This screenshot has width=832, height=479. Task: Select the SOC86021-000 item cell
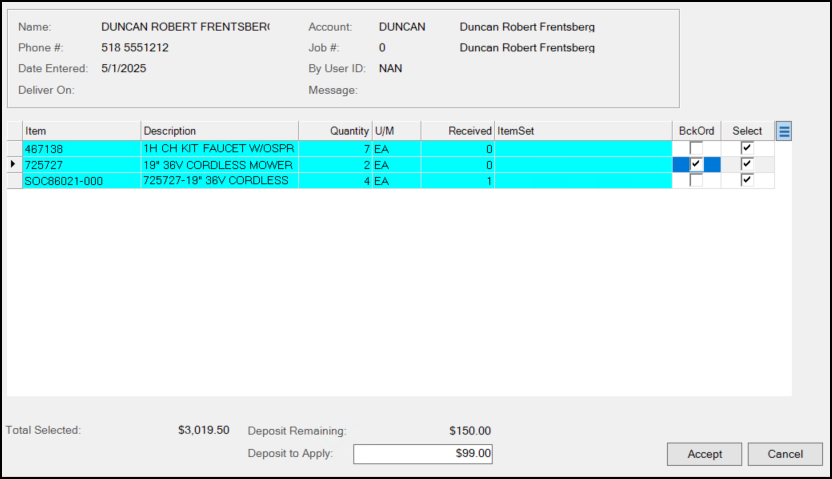[81, 181]
